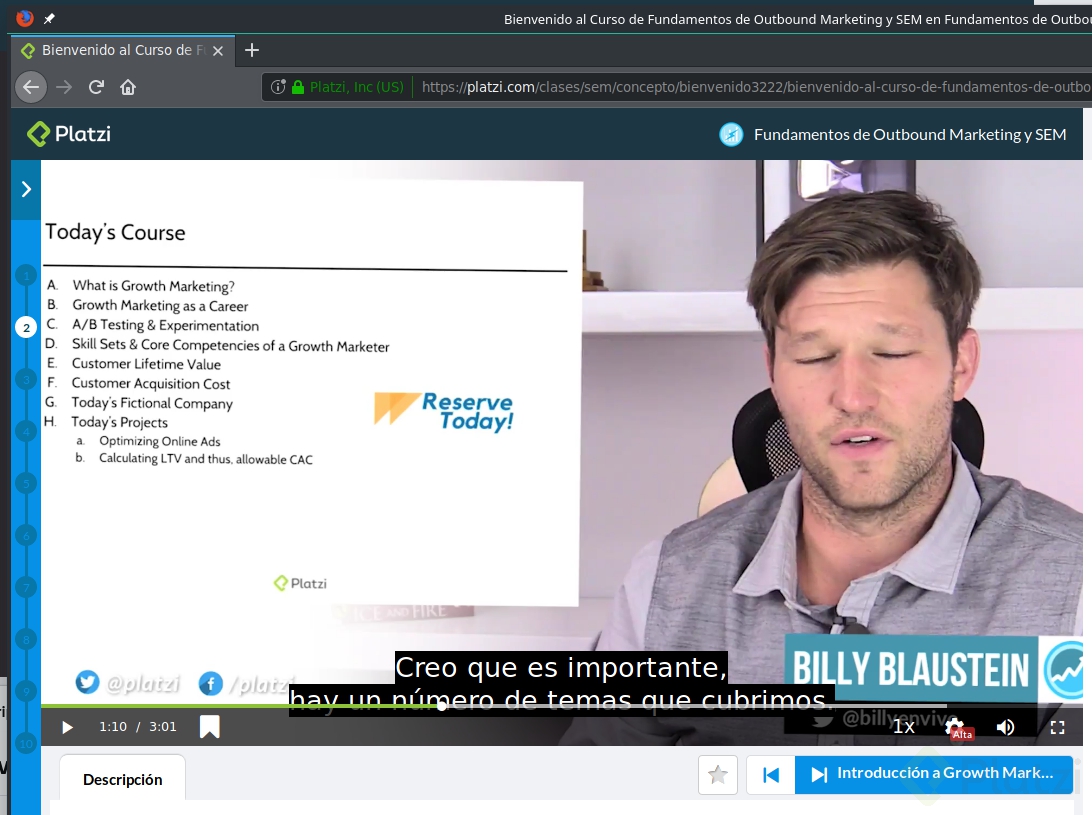The image size is (1092, 815).
Task: Click the platzi.com URL address field
Action: point(756,87)
